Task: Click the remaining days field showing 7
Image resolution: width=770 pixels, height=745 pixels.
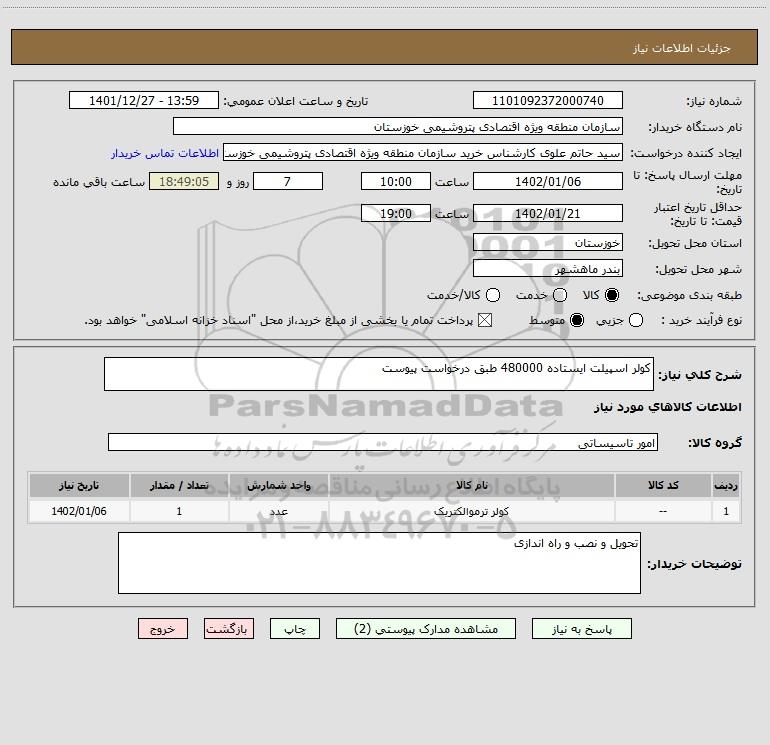Action: (288, 181)
